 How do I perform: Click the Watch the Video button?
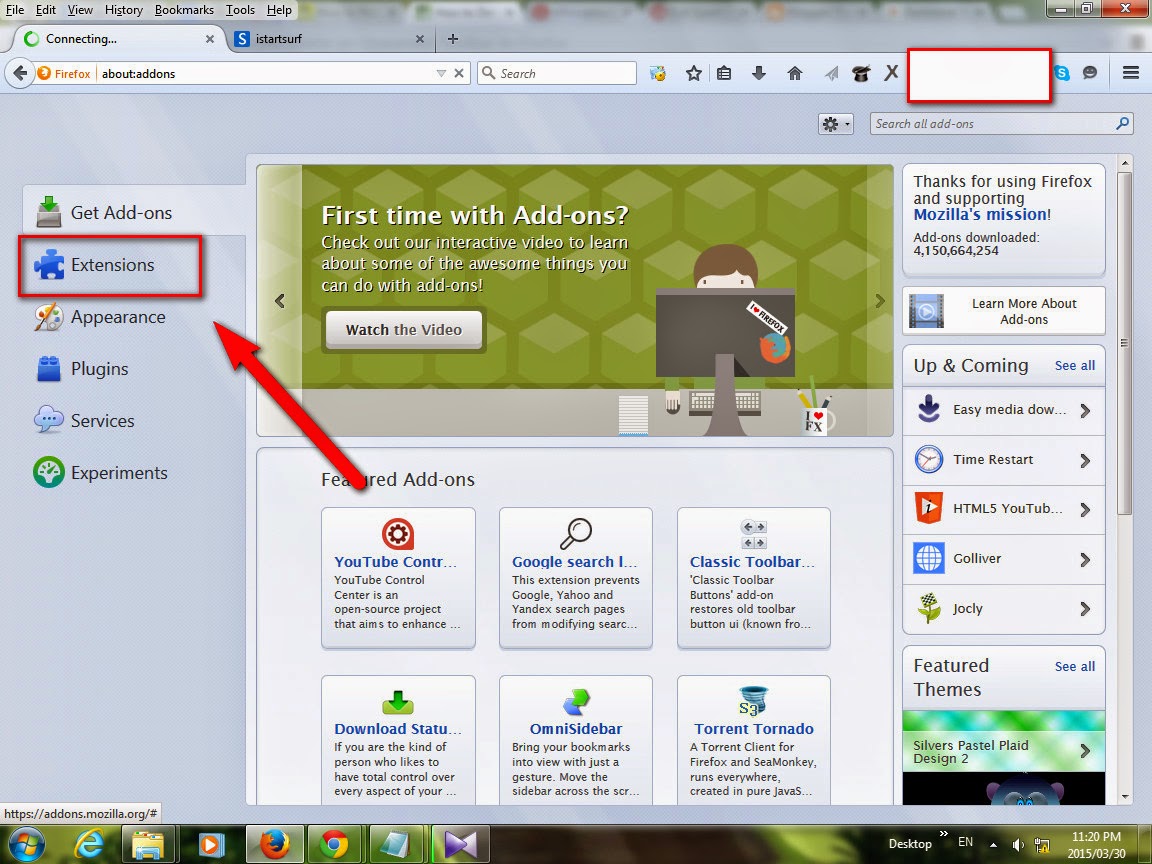(x=404, y=330)
